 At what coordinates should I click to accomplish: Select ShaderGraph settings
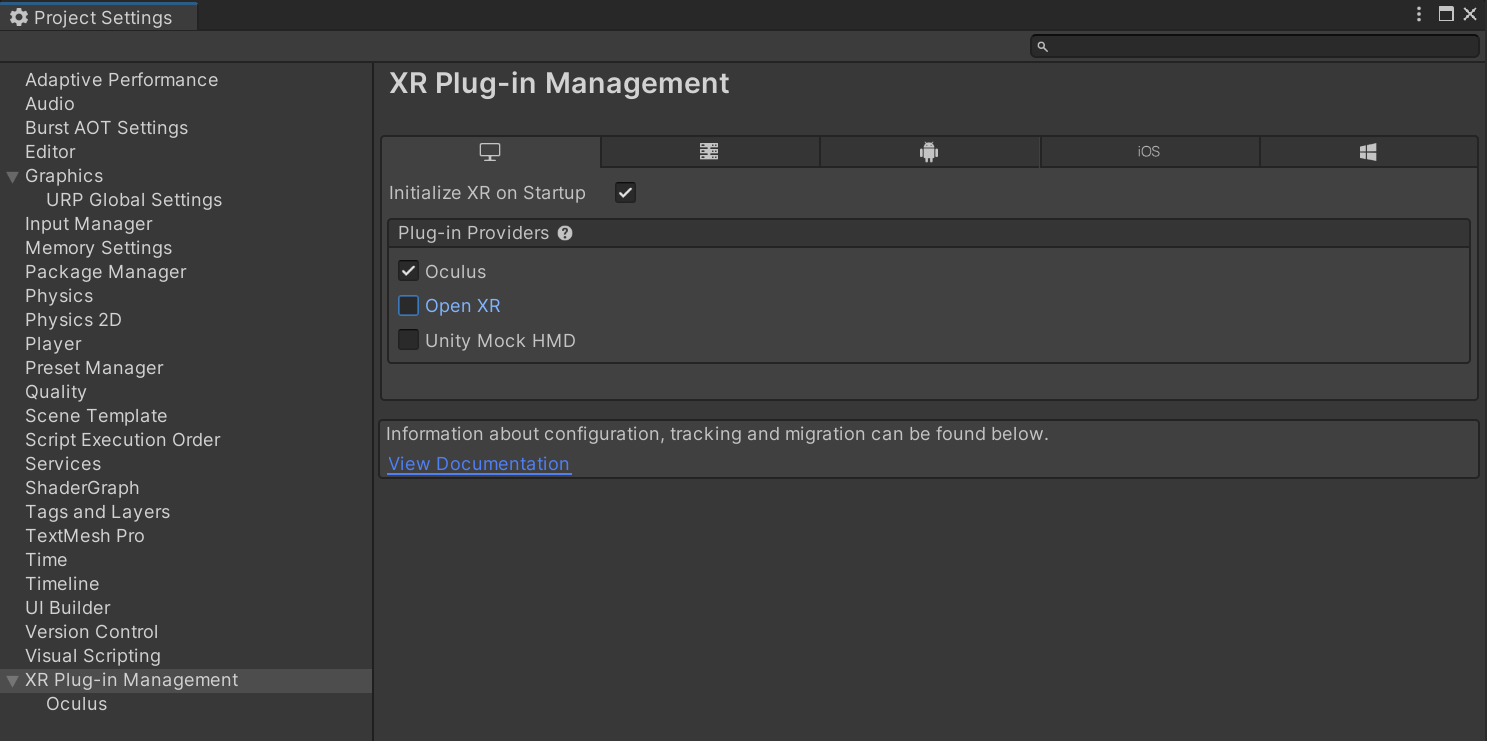(x=82, y=488)
